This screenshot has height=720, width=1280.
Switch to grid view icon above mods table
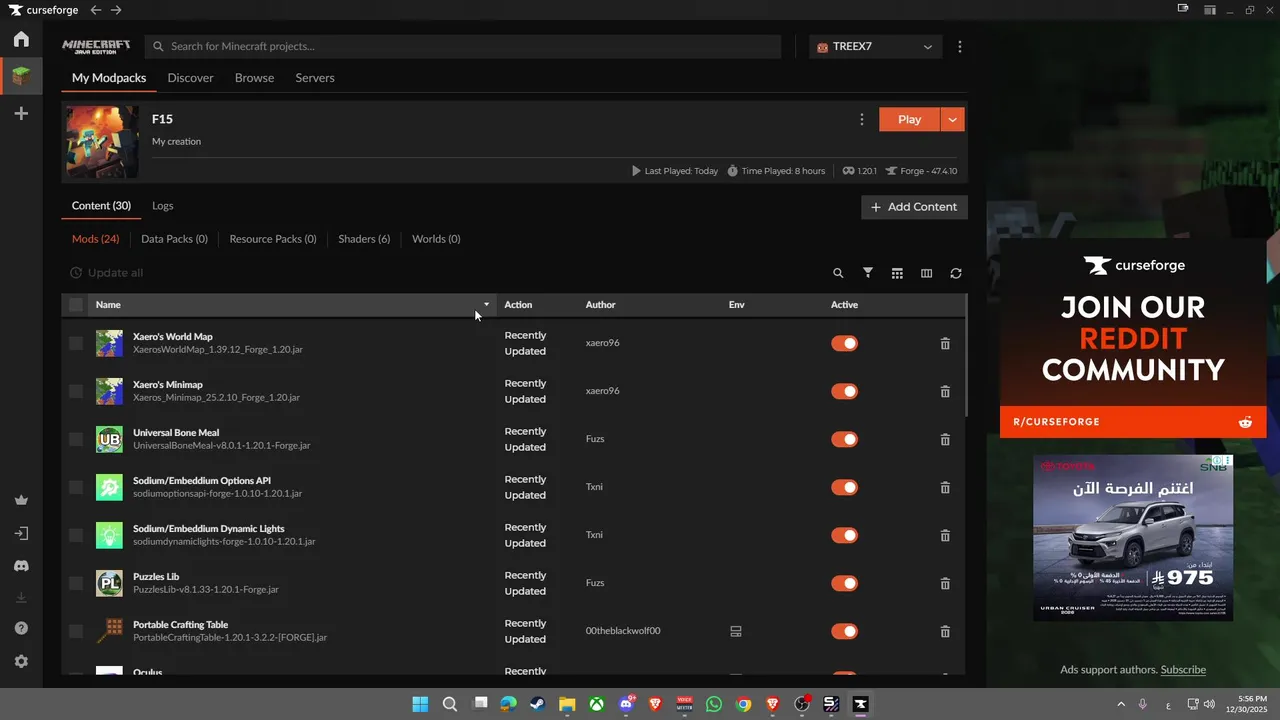tap(897, 273)
